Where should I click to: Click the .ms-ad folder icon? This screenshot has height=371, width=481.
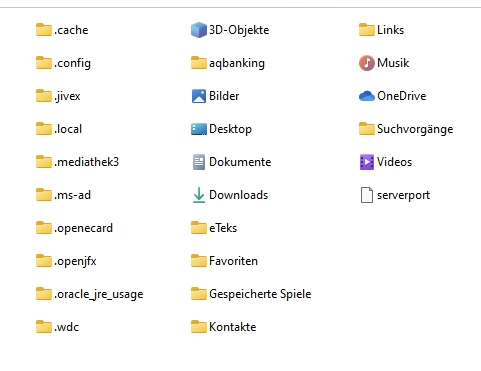tap(44, 195)
